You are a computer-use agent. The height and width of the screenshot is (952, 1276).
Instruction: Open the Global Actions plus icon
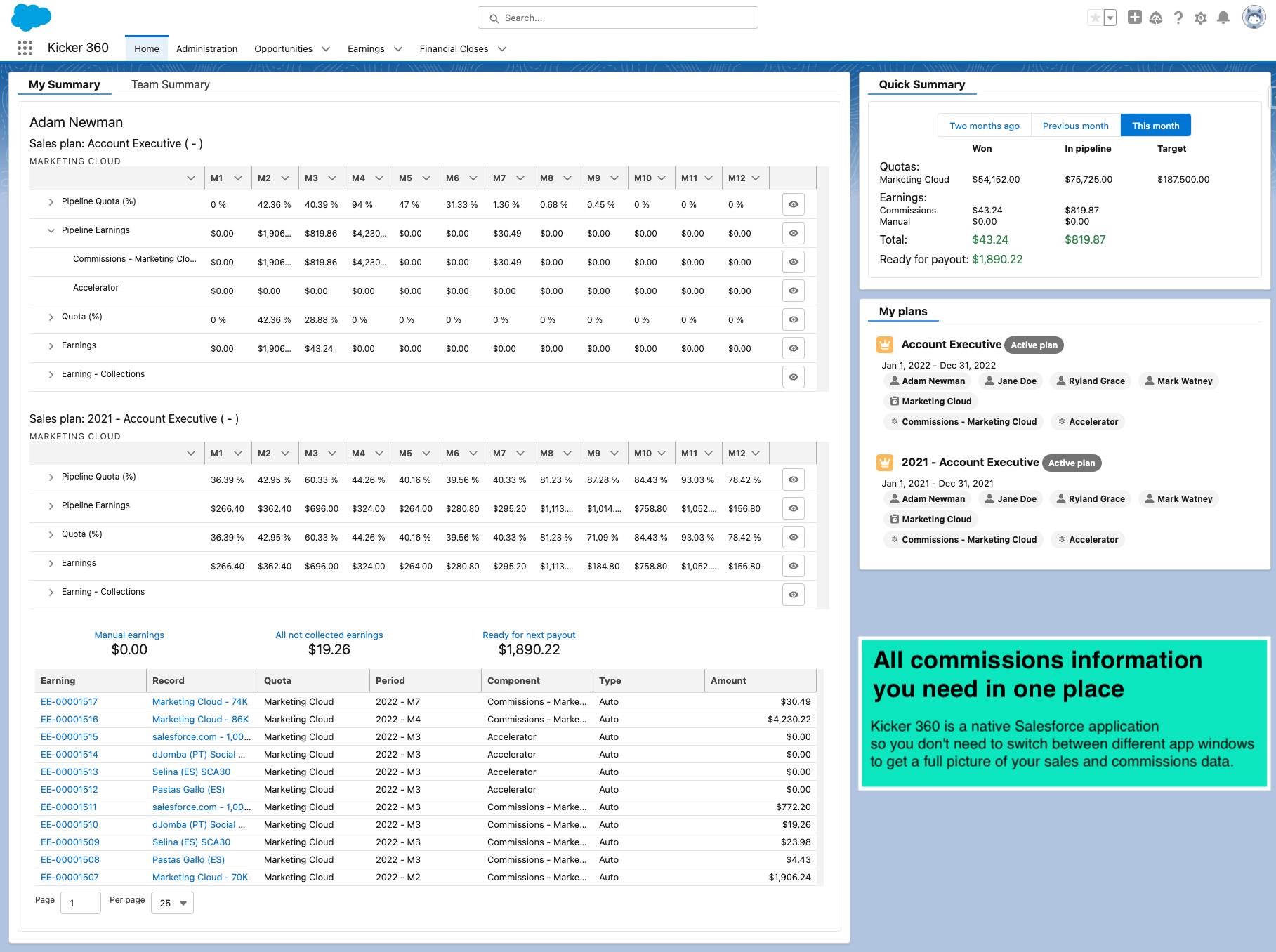pyautogui.click(x=1134, y=18)
